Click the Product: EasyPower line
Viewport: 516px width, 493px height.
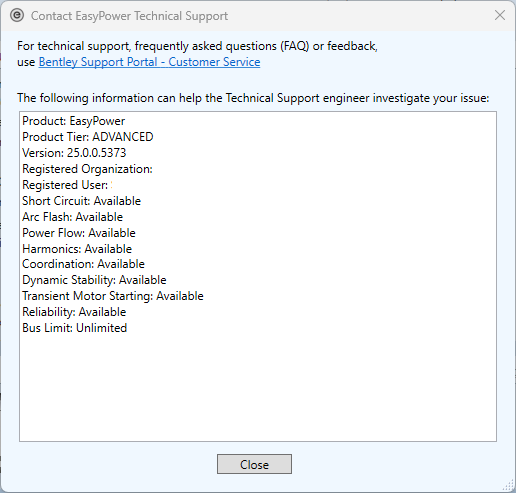[74, 121]
